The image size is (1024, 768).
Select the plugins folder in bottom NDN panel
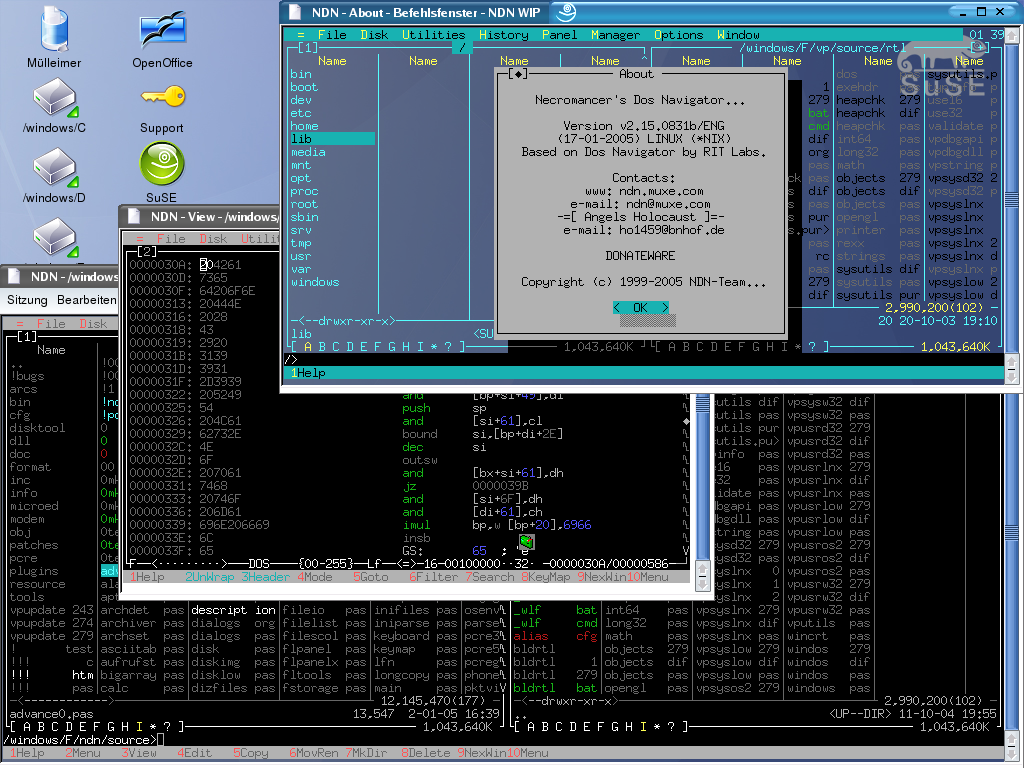coord(34,571)
